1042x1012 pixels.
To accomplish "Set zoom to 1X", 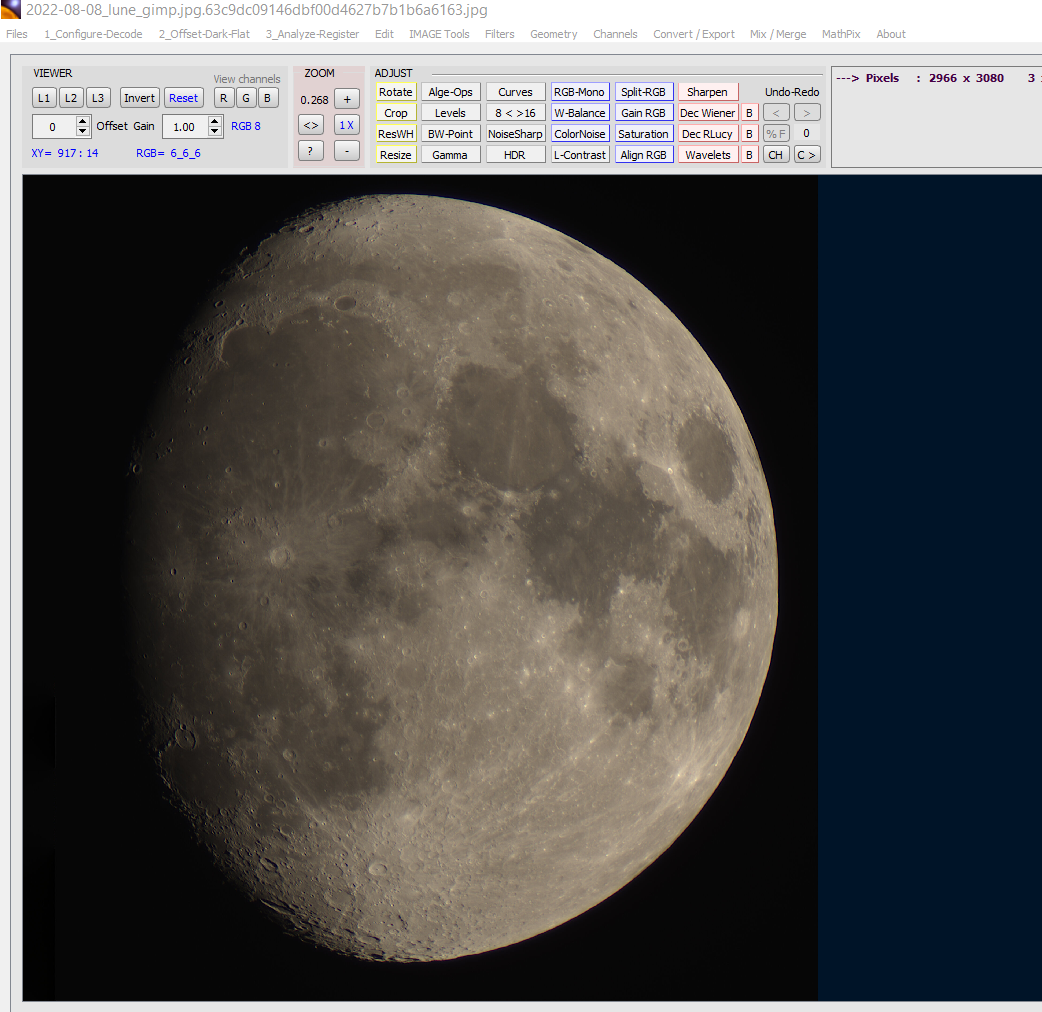I will [346, 125].
